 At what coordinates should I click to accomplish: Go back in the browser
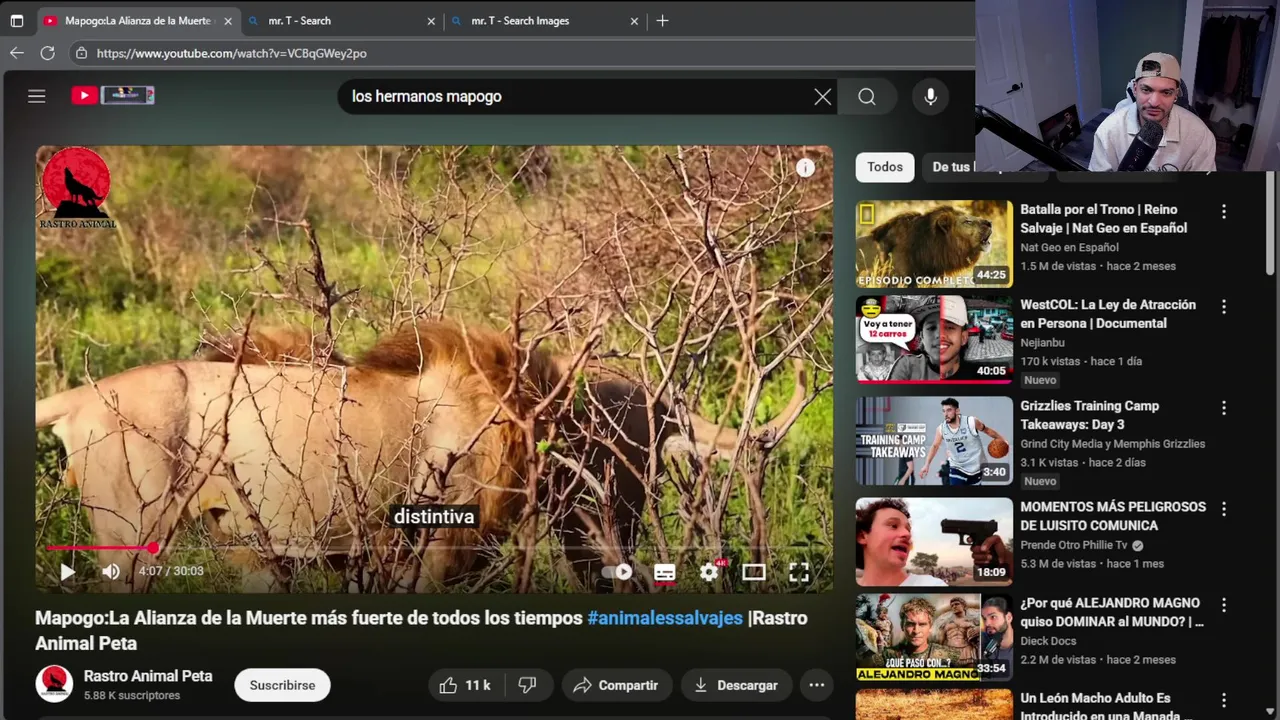[17, 53]
